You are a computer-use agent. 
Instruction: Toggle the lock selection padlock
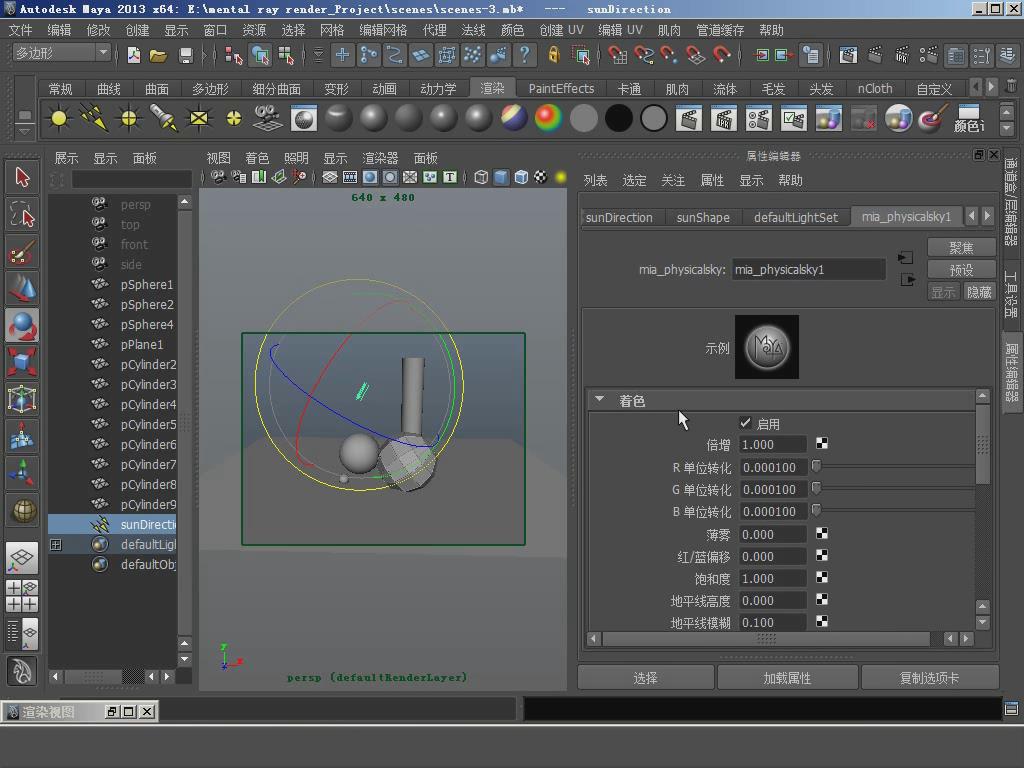553,56
